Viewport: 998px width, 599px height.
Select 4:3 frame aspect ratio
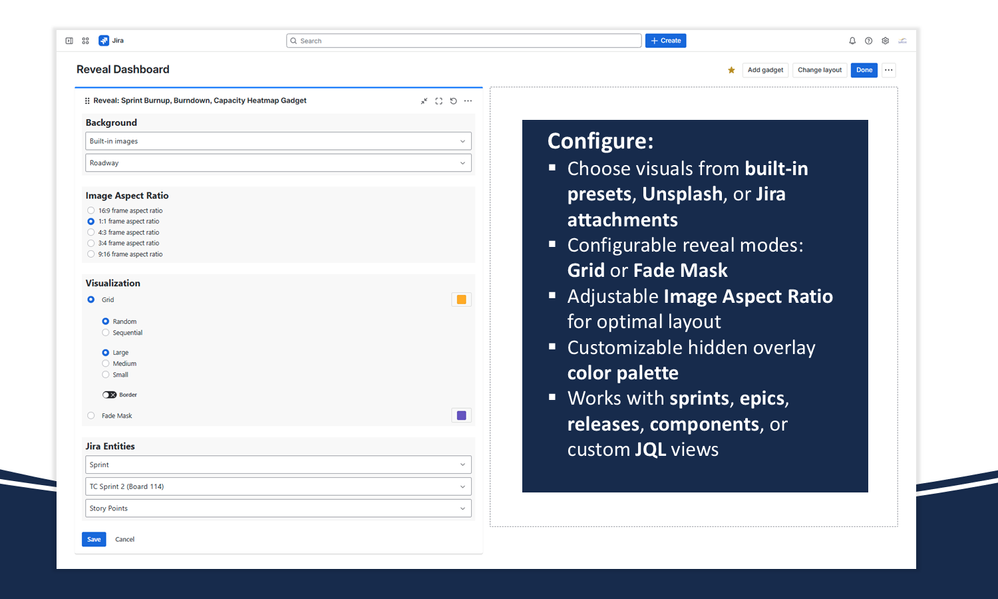tap(91, 232)
